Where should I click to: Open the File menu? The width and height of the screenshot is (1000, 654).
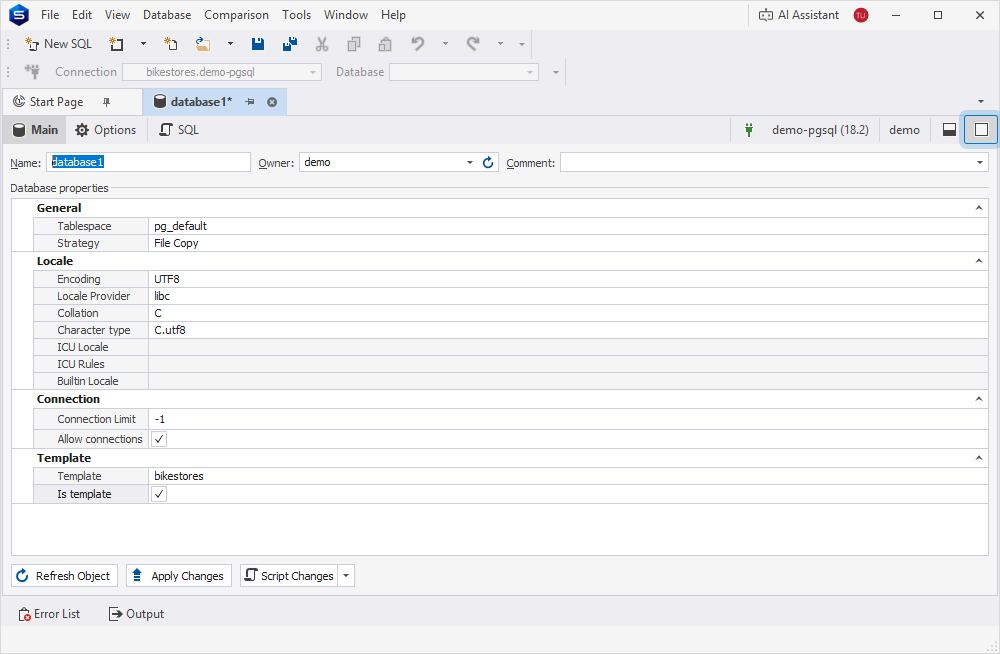50,15
